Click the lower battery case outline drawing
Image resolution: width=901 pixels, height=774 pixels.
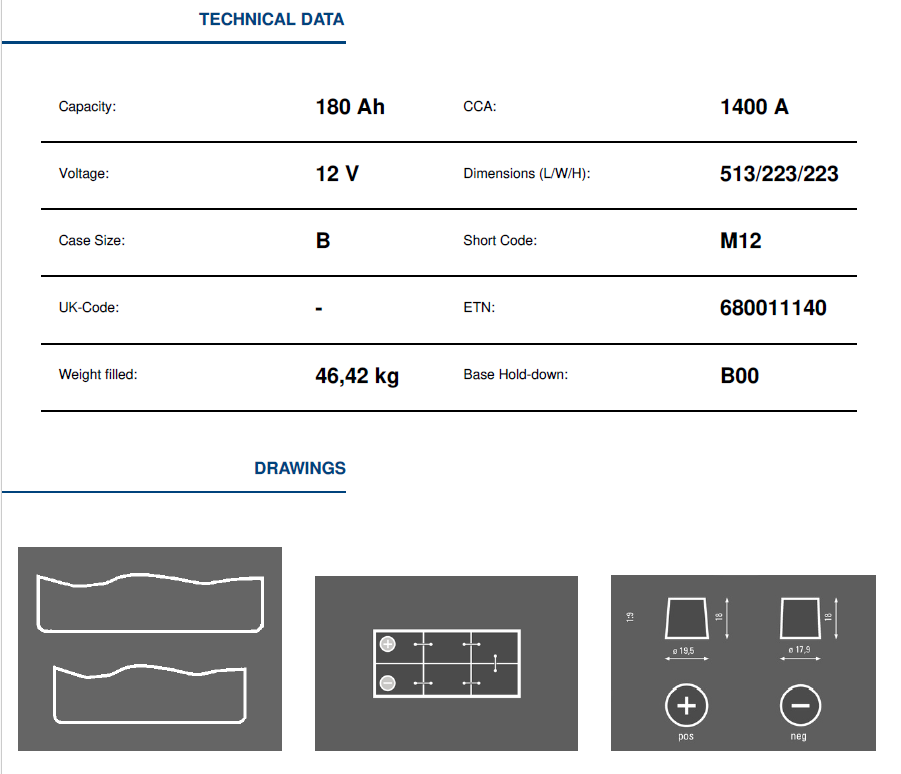(150, 693)
